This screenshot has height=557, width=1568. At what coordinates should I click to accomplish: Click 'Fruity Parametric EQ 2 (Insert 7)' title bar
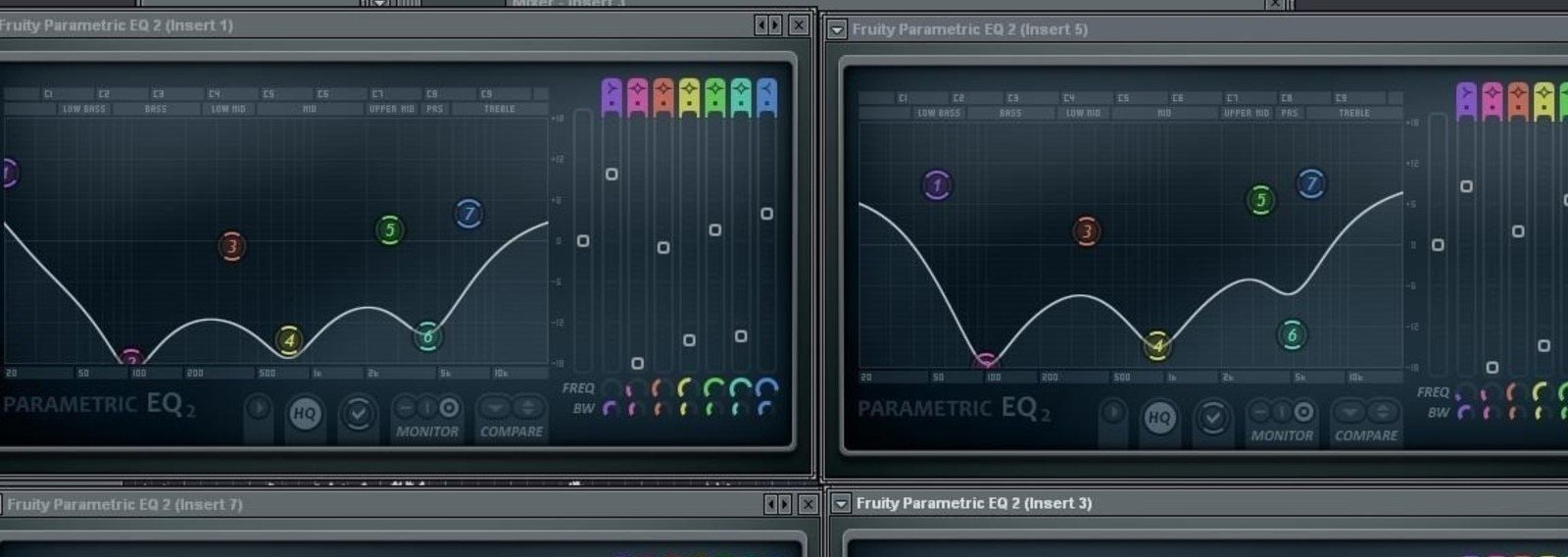(x=125, y=504)
